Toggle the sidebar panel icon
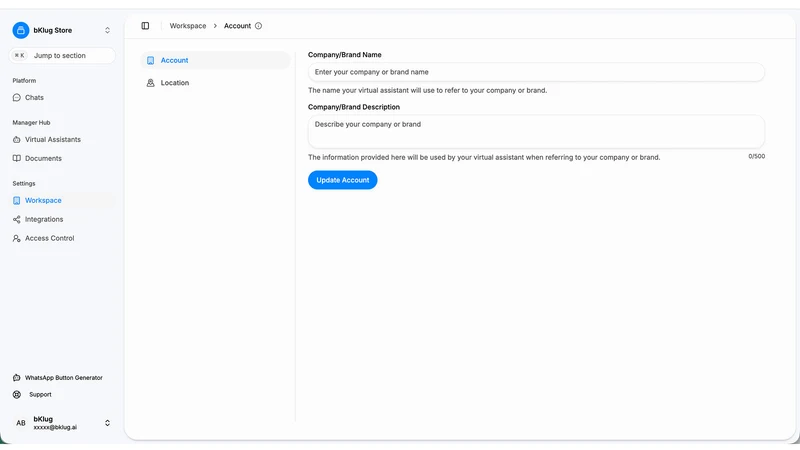The width and height of the screenshot is (800, 450). 145,26
